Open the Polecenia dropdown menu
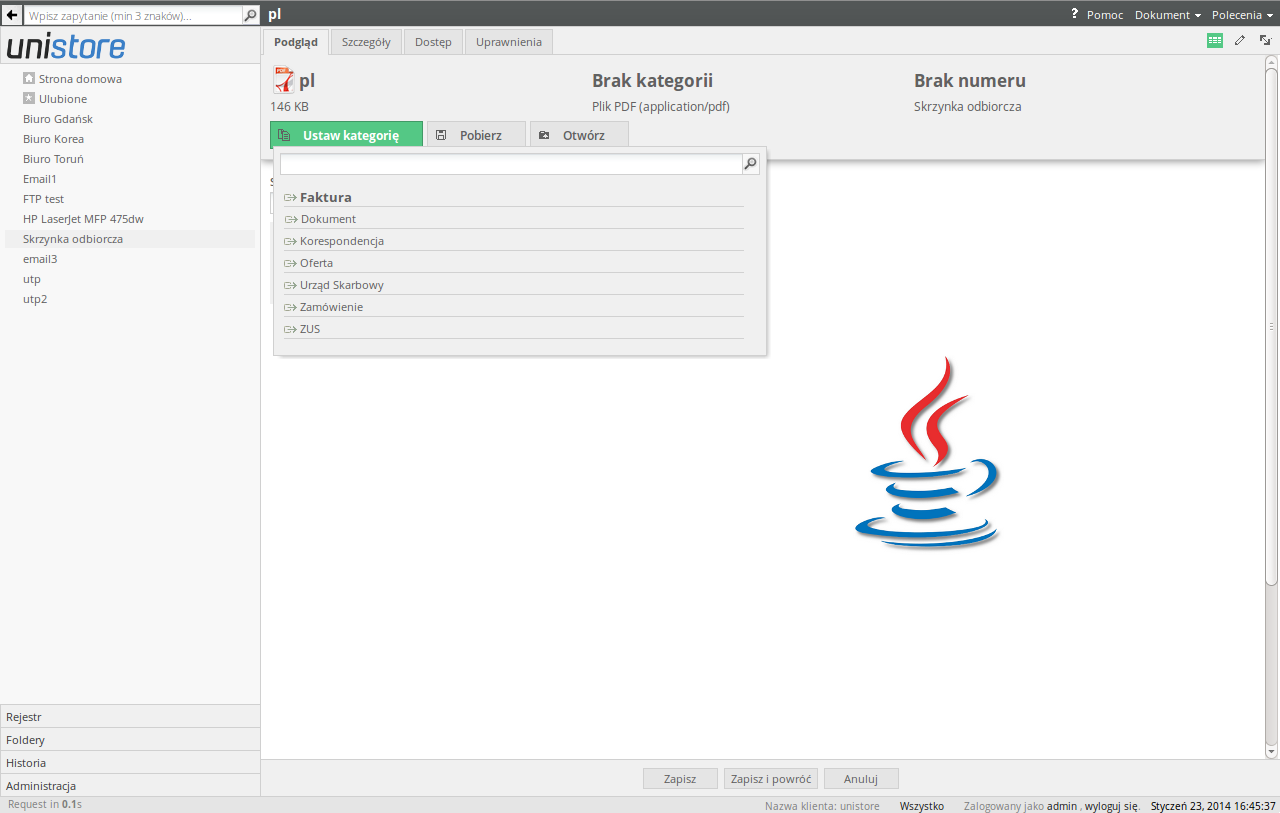Screen dimensions: 1280x813 click(1242, 15)
